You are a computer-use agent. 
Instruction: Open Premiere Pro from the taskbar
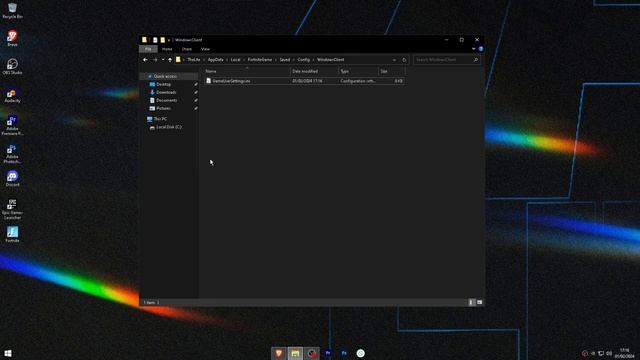(x=328, y=353)
